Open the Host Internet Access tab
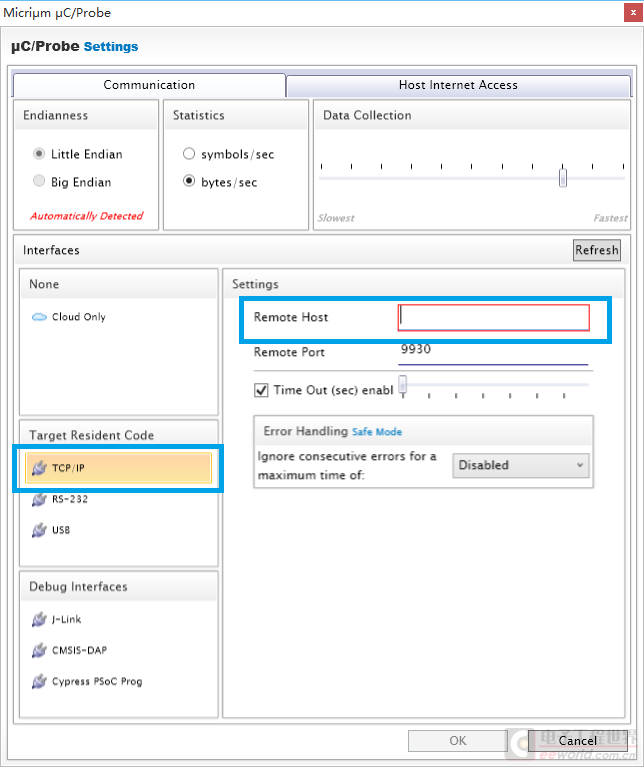The height and width of the screenshot is (767, 644). click(458, 85)
